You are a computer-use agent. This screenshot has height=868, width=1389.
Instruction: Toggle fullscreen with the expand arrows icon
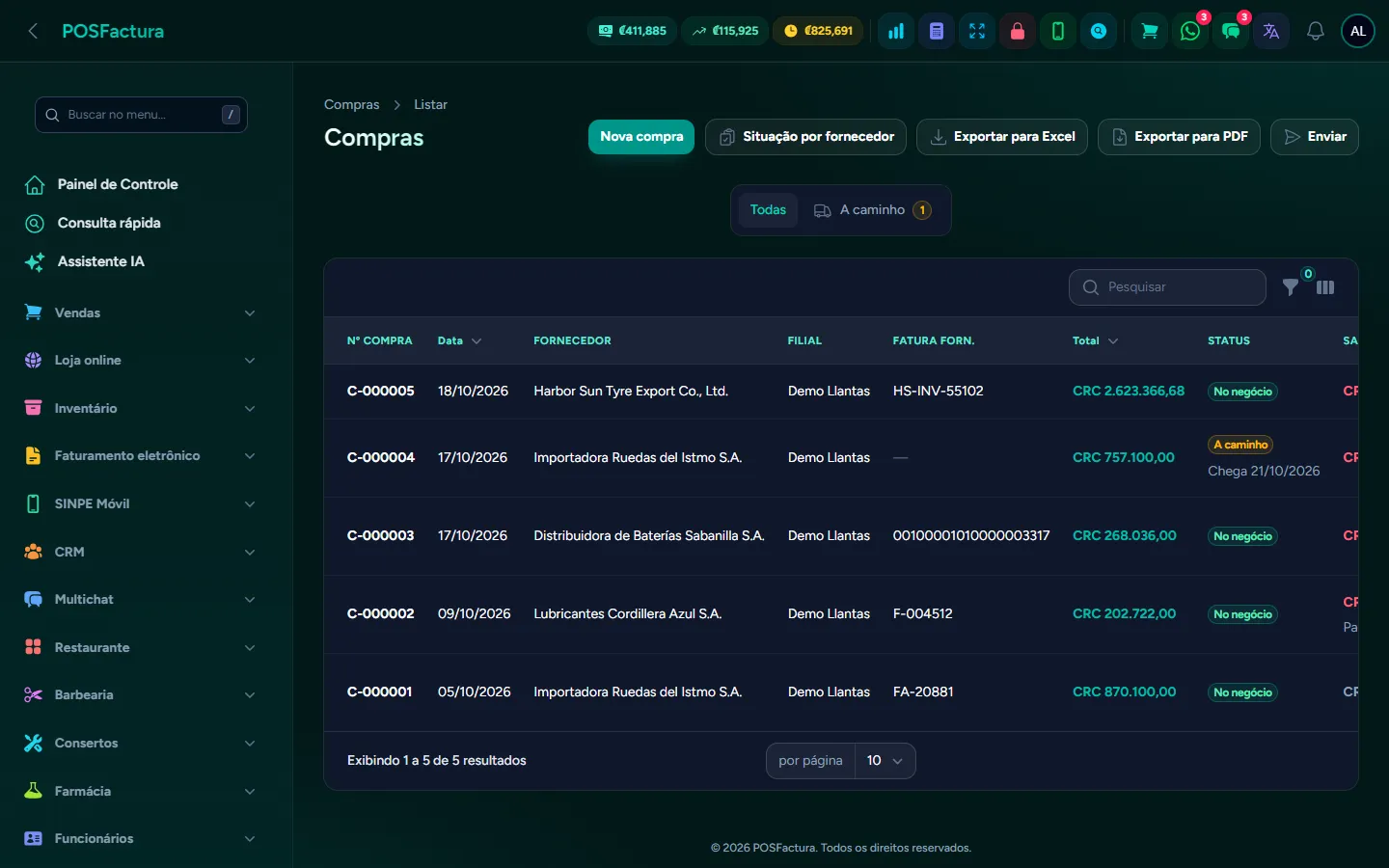[x=977, y=31]
